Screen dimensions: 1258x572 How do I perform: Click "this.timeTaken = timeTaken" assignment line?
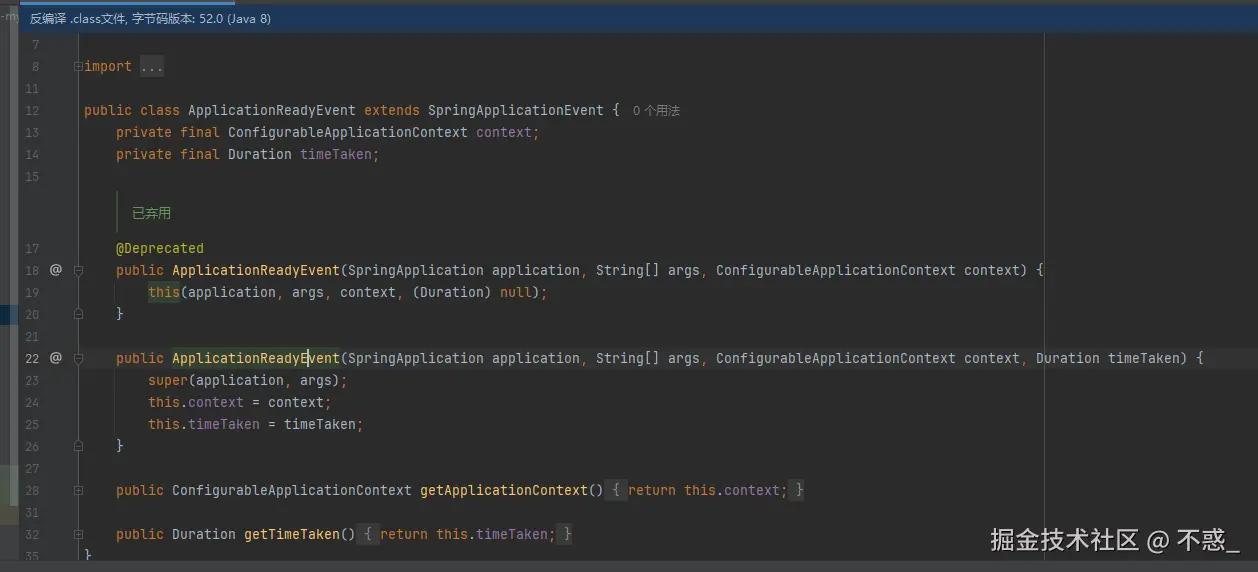click(256, 424)
